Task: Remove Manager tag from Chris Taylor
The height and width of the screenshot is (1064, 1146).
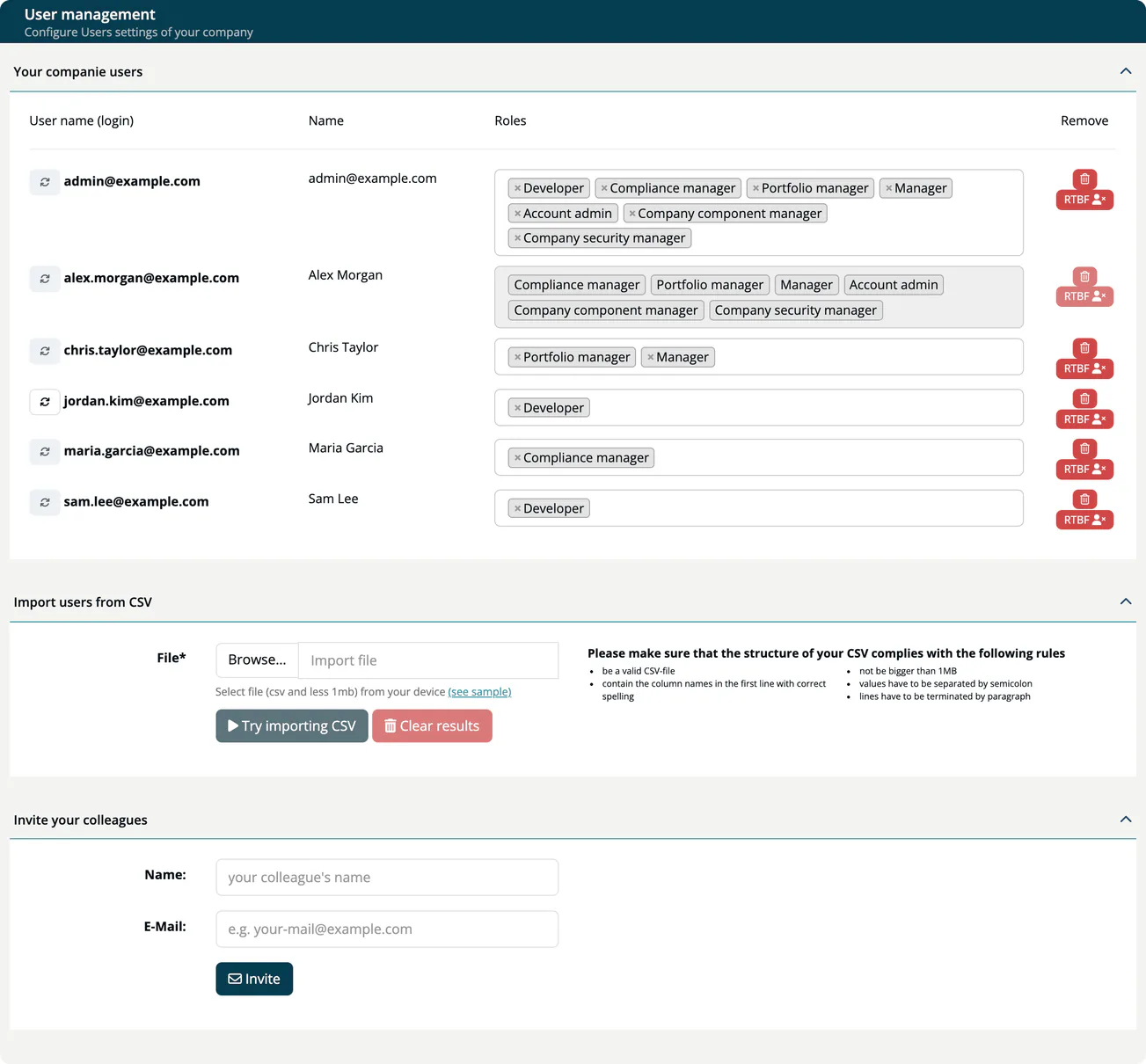Action: [x=650, y=357]
